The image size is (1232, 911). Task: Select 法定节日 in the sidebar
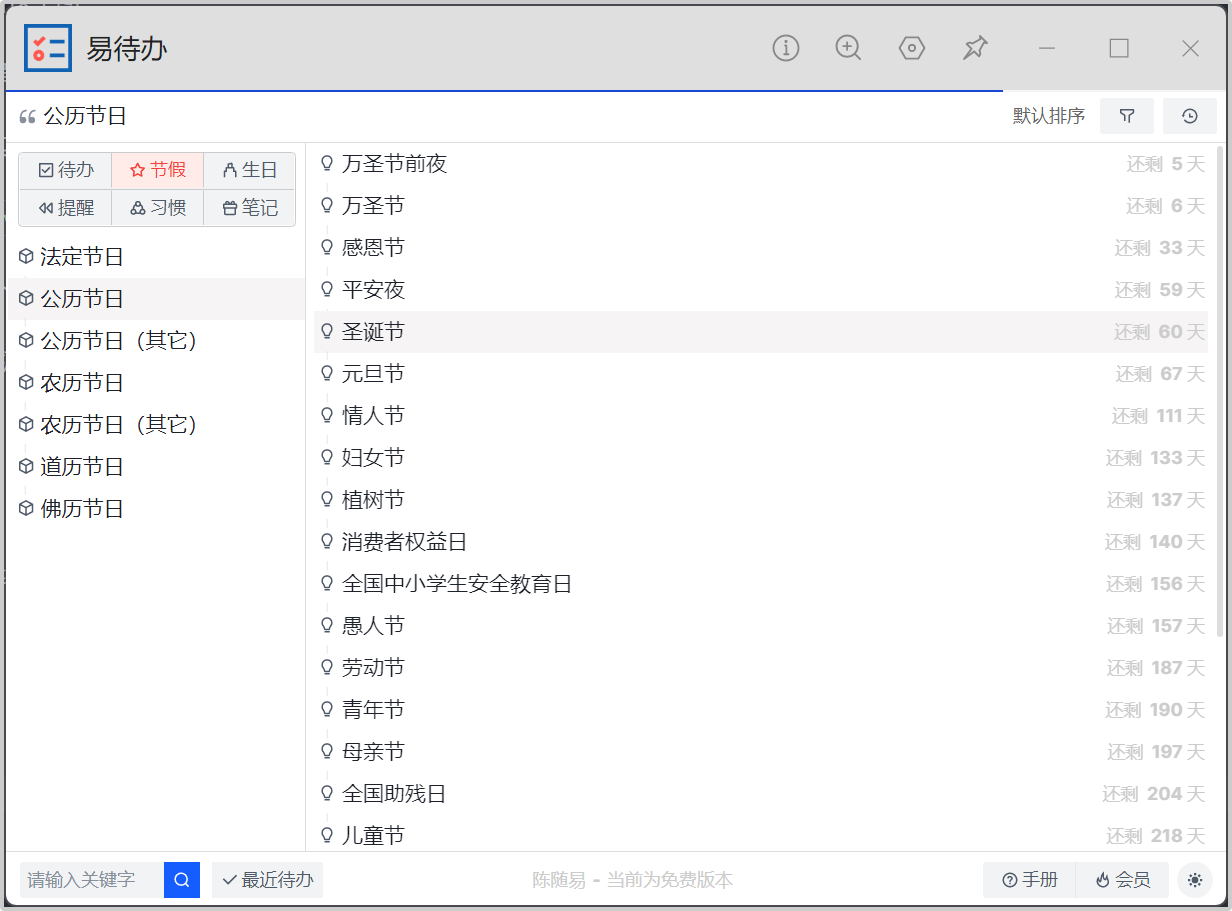pos(82,257)
